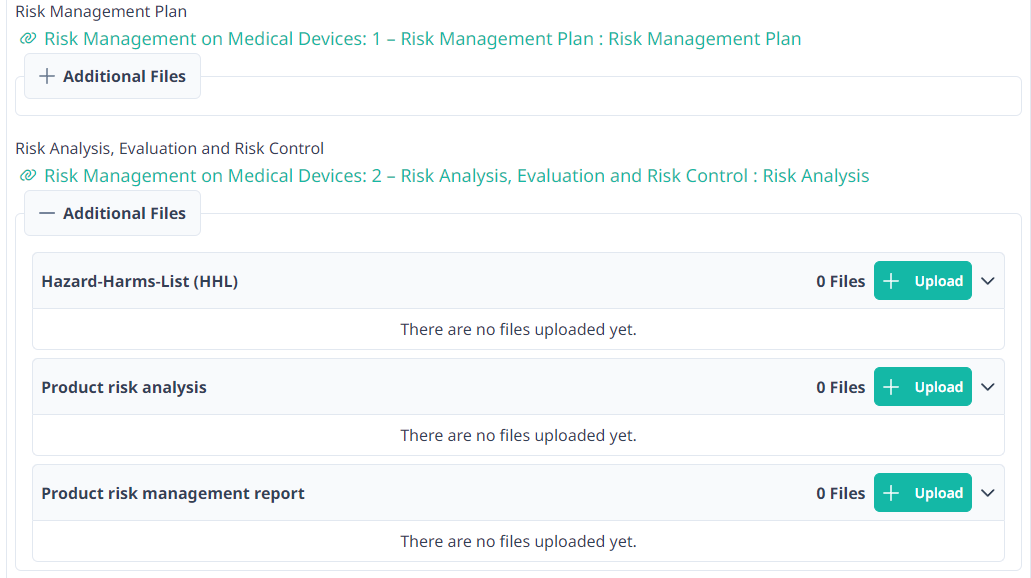Open the Risk Analysis, Evaluation document link

click(x=456, y=175)
